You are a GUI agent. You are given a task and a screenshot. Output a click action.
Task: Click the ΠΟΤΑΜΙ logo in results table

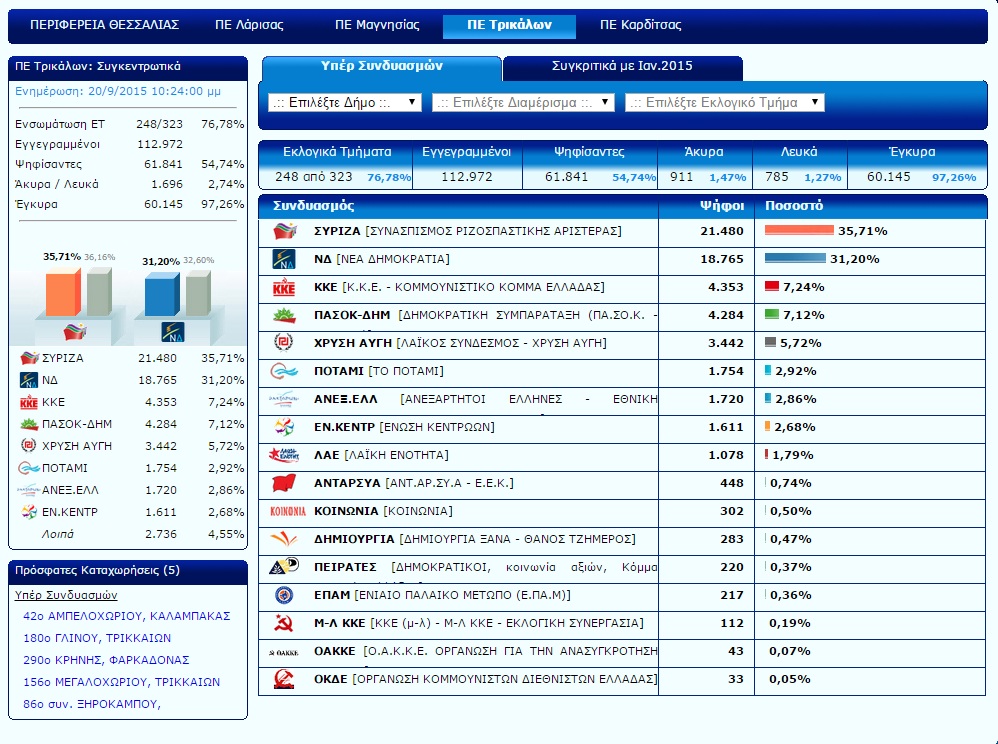click(284, 371)
